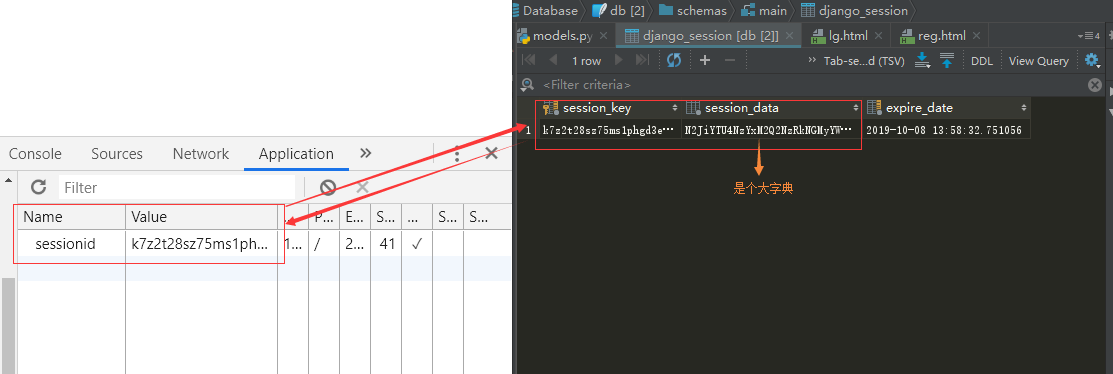Show the hidden editor tabs list
Image resolution: width=1113 pixels, height=374 pixels.
click(x=1088, y=35)
